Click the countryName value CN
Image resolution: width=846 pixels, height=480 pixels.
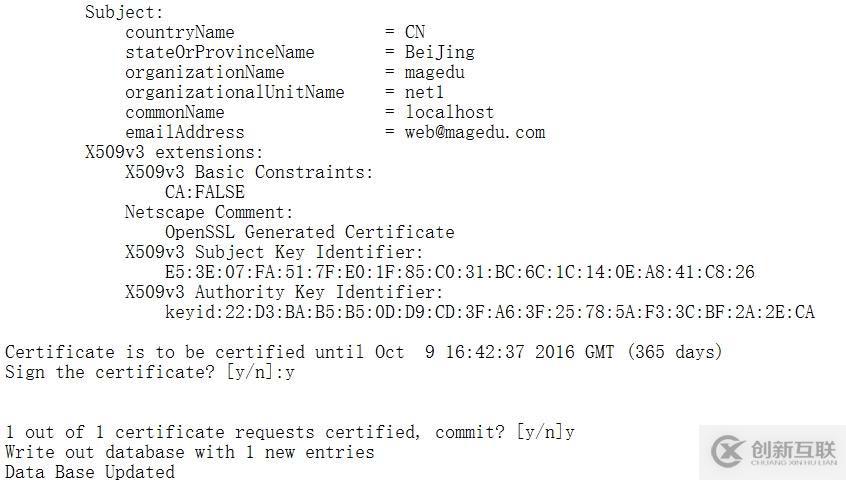pos(415,32)
